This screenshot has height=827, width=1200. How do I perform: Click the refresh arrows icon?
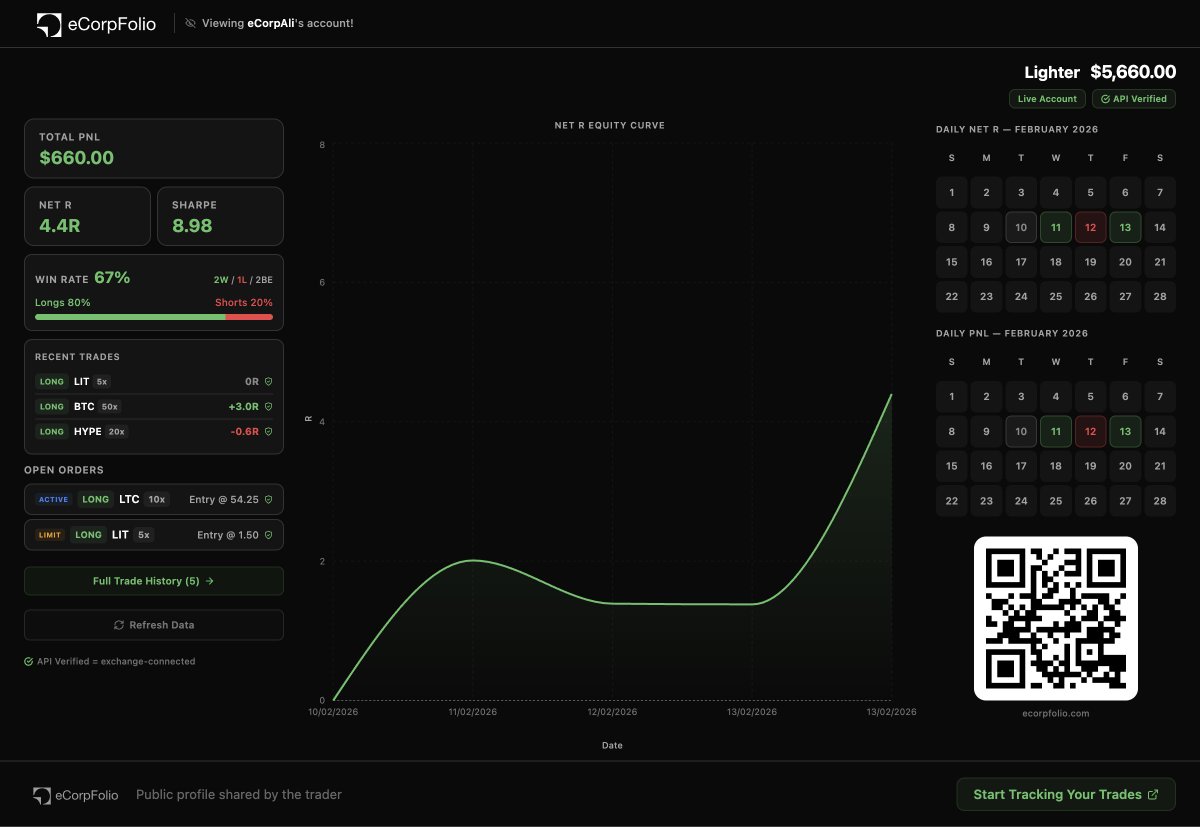[x=119, y=625]
